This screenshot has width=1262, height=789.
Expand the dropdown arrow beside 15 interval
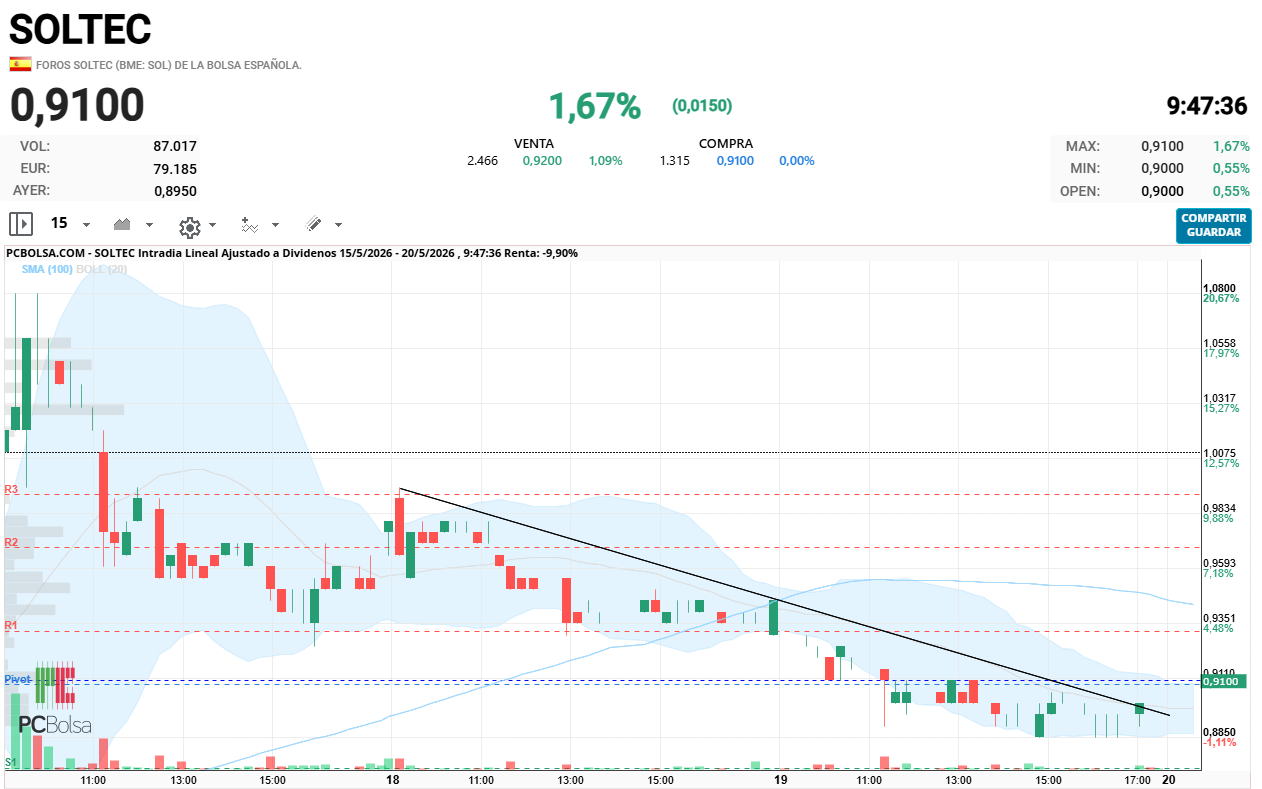[86, 225]
